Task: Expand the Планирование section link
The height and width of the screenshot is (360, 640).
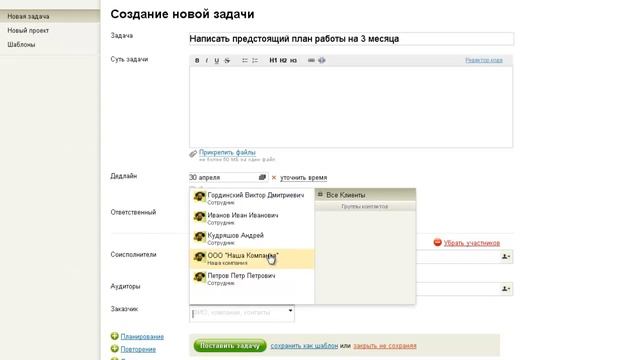Action: [x=142, y=337]
